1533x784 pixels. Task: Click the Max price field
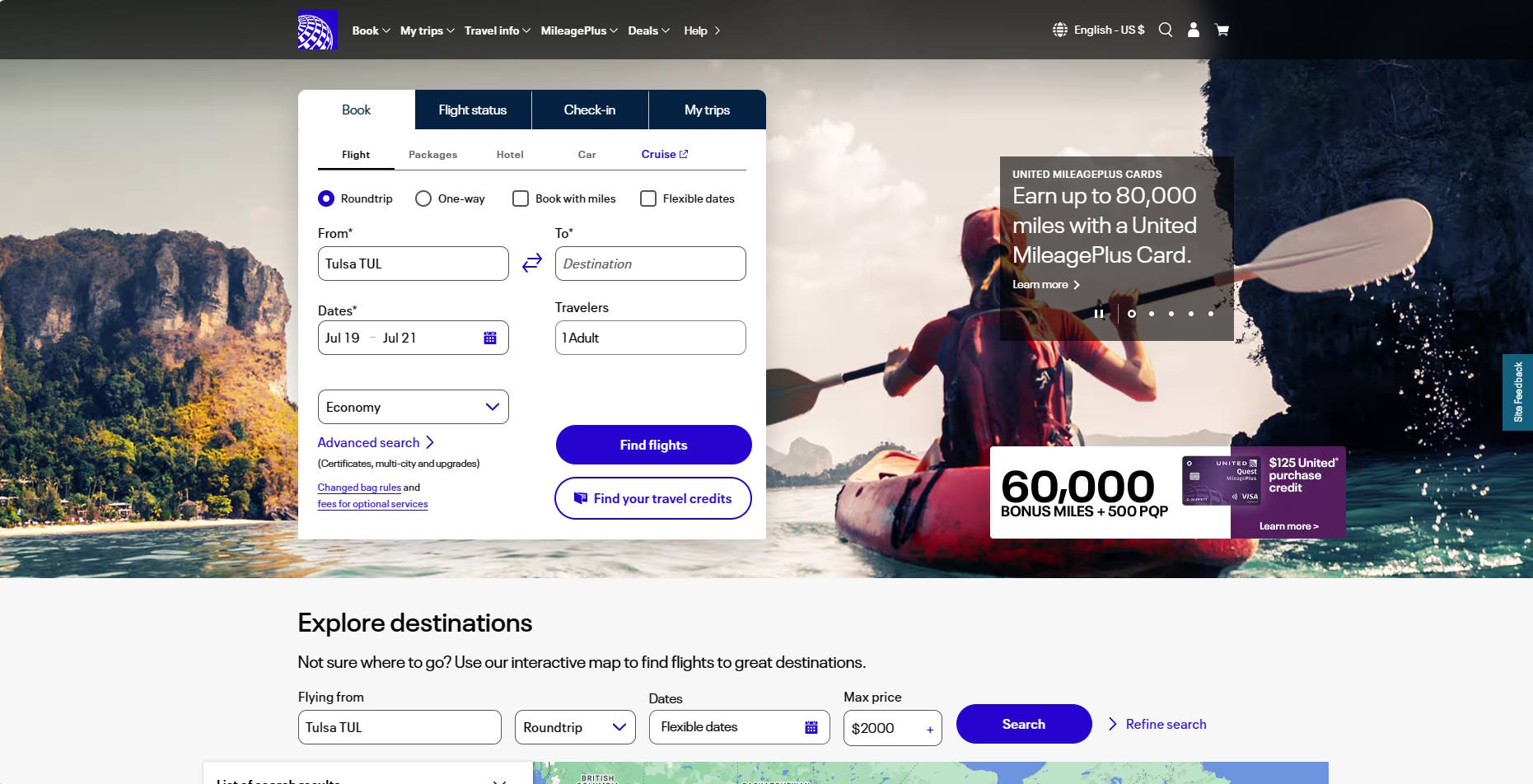[893, 728]
